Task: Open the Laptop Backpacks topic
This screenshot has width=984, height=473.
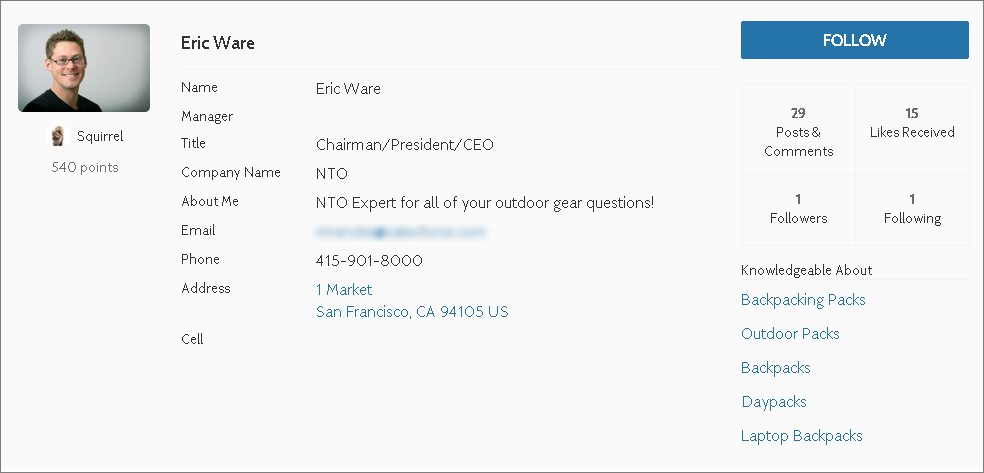Action: [801, 435]
